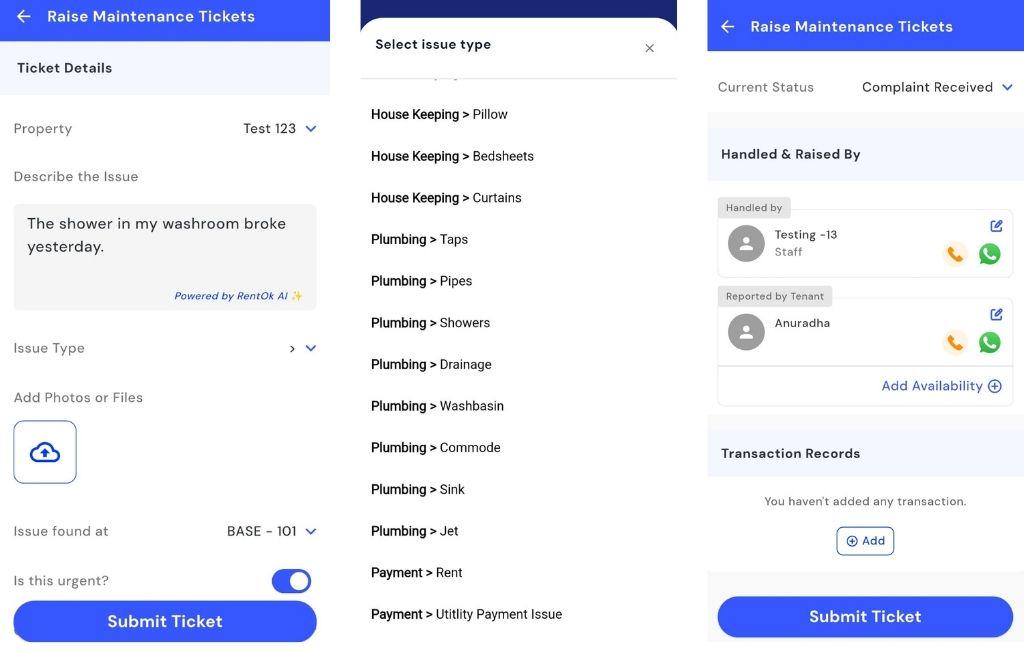Call Testing -13 staff via phone icon
Image resolution: width=1024 pixels, height=652 pixels.
tap(955, 254)
